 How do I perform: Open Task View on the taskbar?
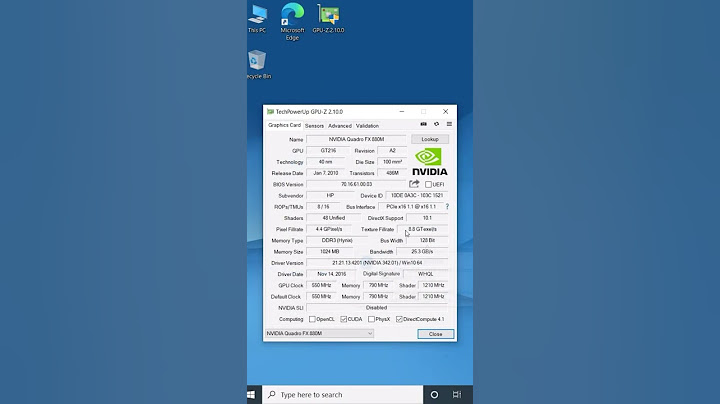click(456, 394)
